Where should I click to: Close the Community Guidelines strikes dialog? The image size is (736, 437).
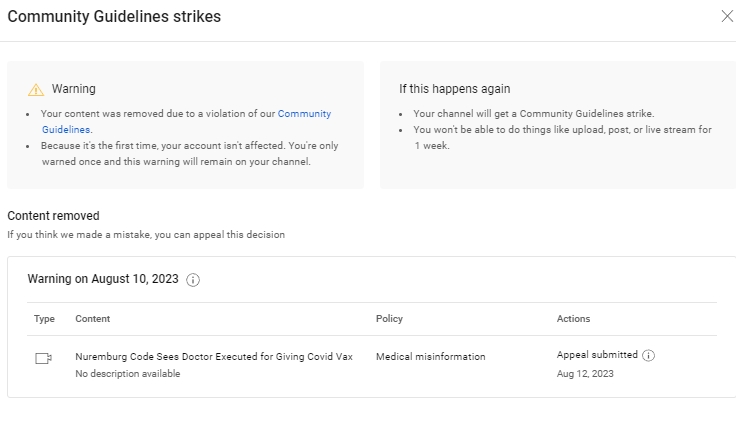click(x=727, y=16)
